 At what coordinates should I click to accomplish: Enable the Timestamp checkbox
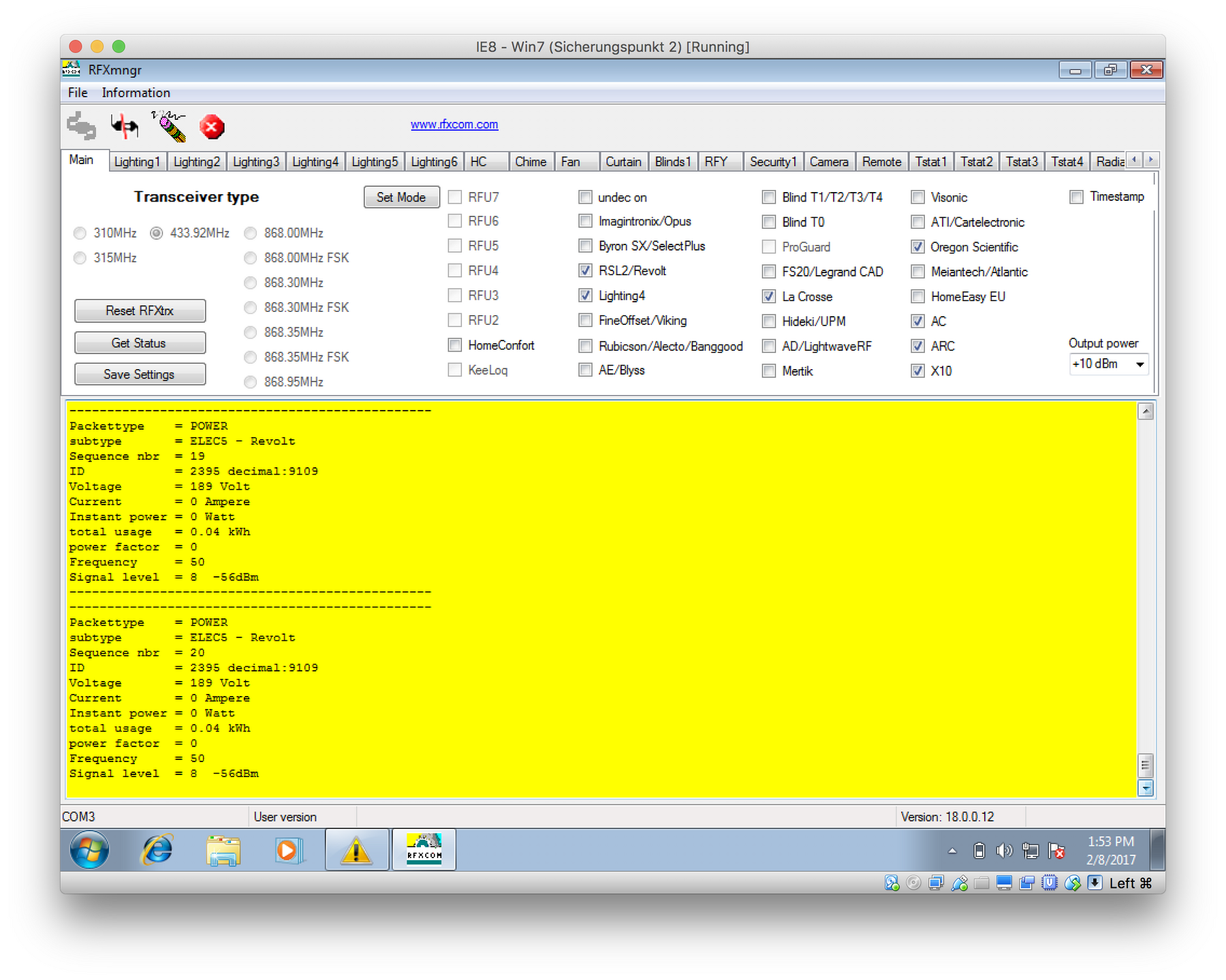pos(1076,197)
